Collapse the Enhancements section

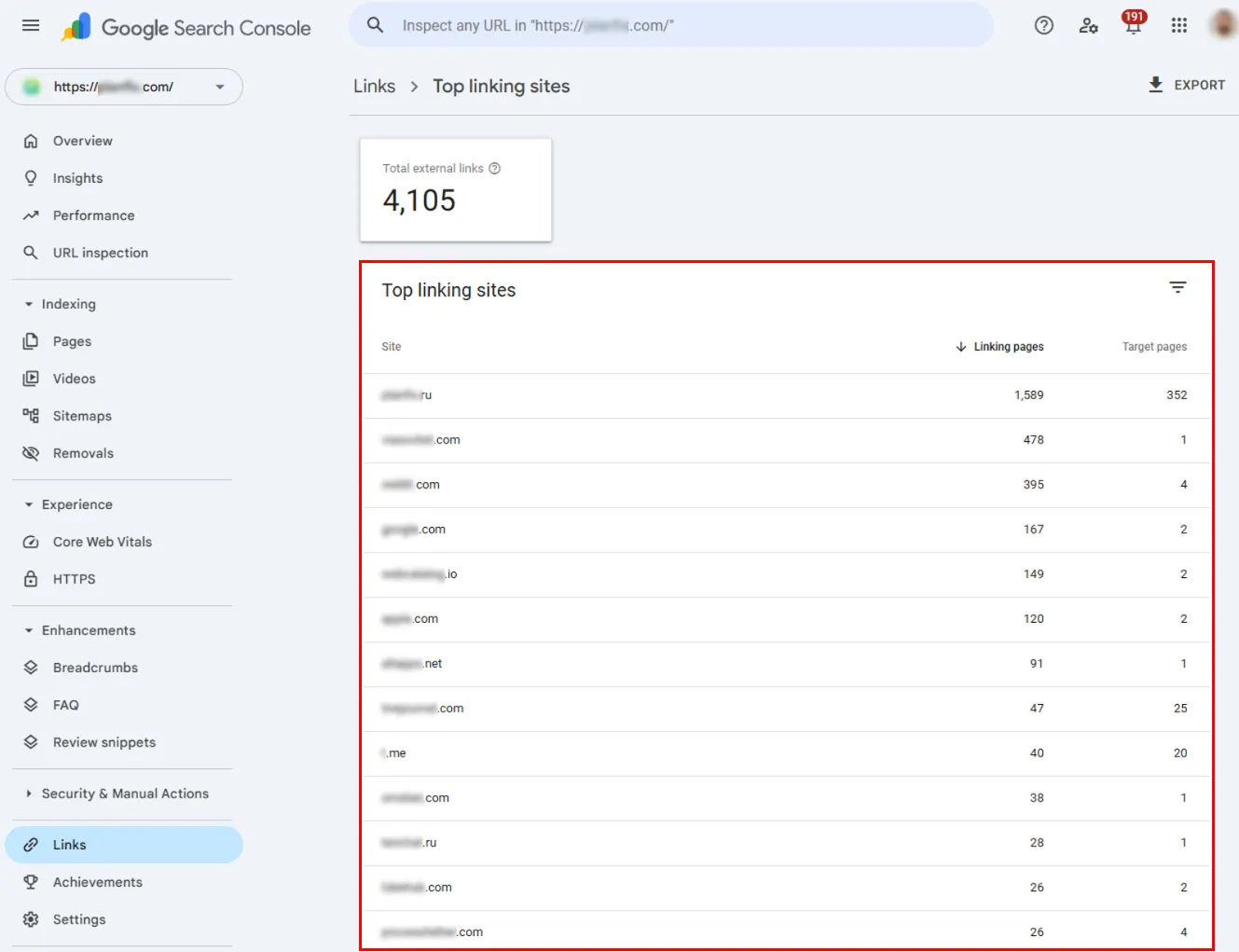[29, 630]
